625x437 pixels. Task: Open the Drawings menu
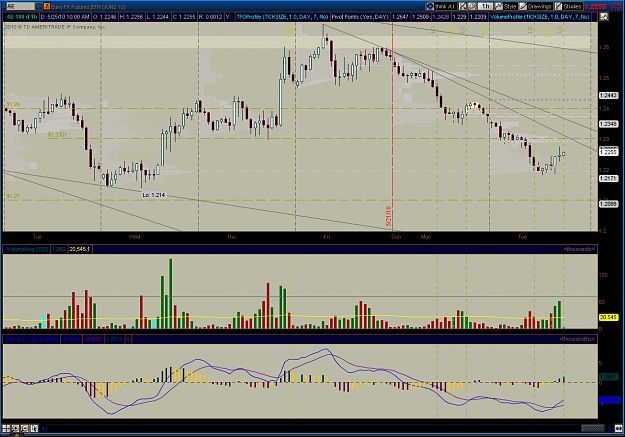coord(536,6)
